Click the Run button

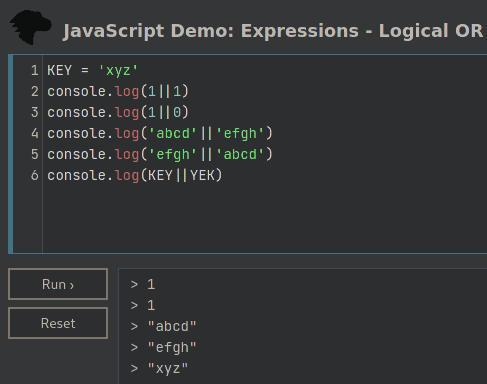click(x=58, y=284)
